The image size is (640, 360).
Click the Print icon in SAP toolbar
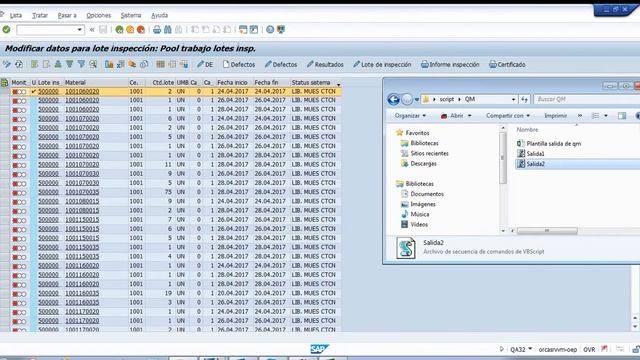click(157, 29)
